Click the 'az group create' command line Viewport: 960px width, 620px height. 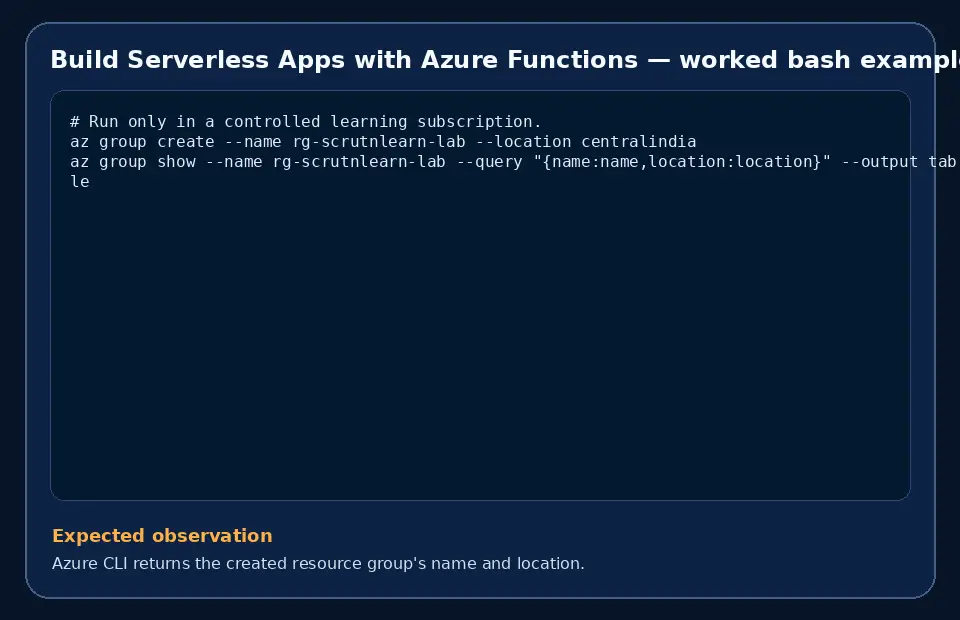(x=383, y=142)
